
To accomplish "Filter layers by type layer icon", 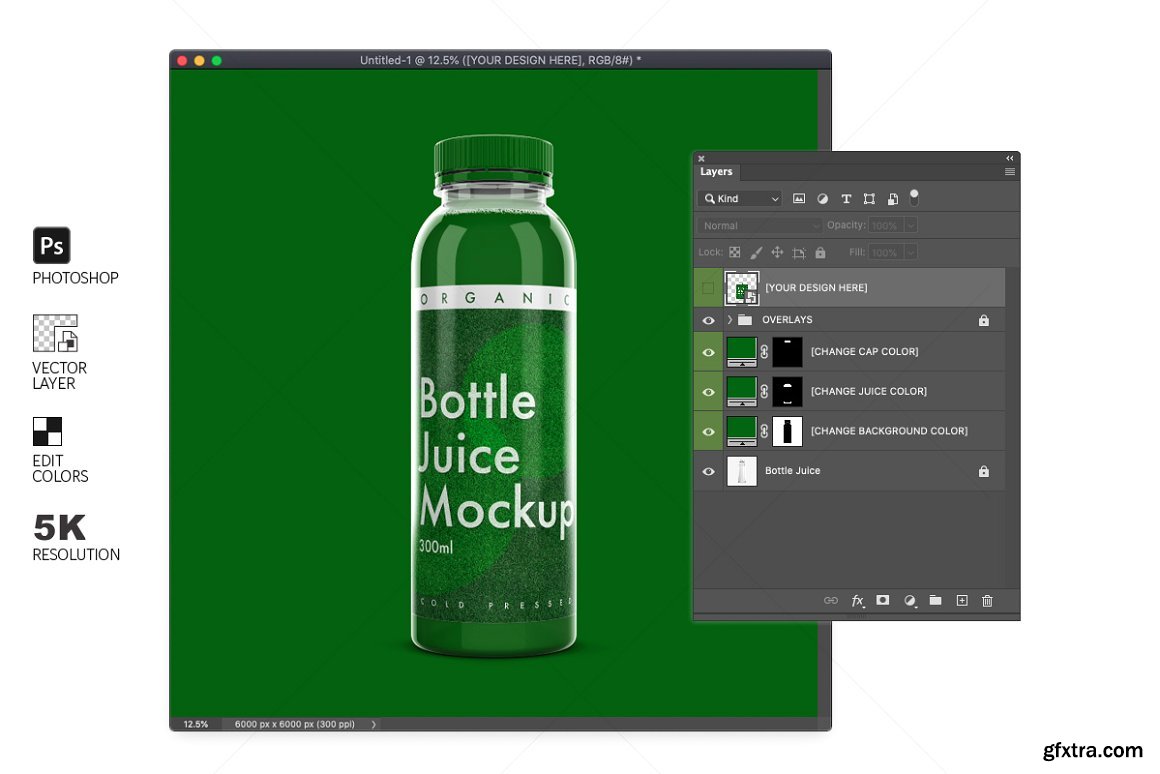I will click(x=846, y=199).
